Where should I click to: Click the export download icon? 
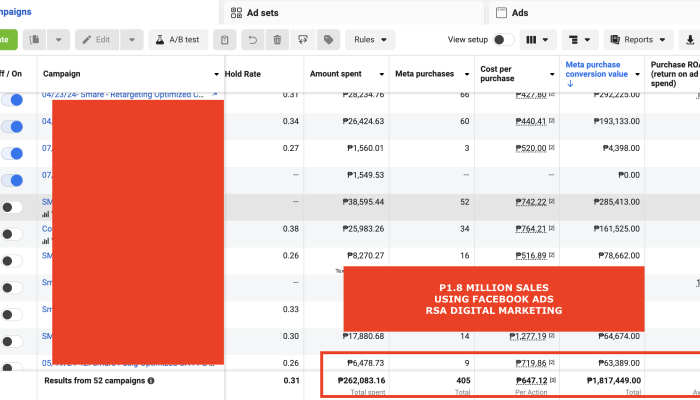click(689, 40)
